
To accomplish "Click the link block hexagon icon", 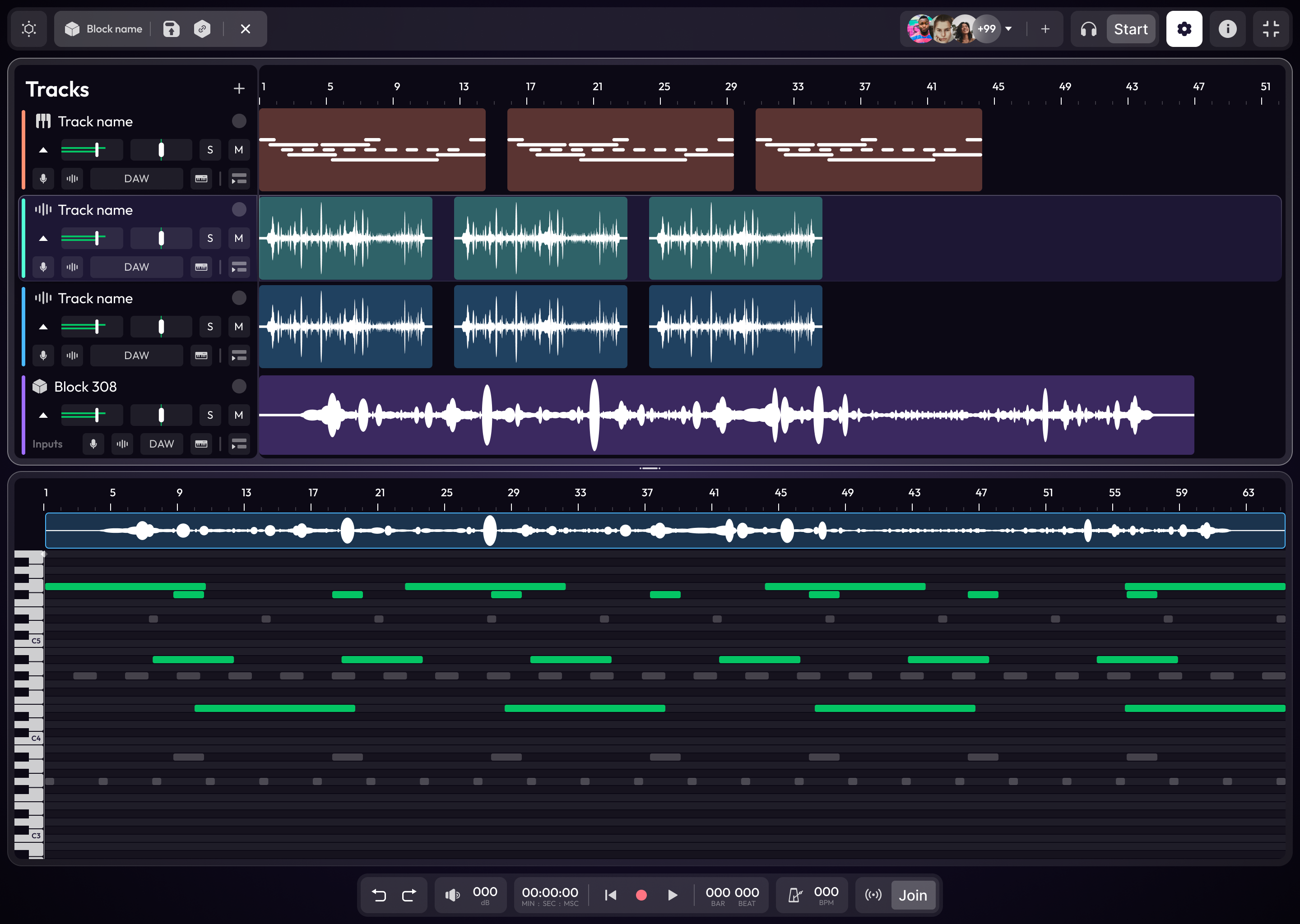I will 202,28.
